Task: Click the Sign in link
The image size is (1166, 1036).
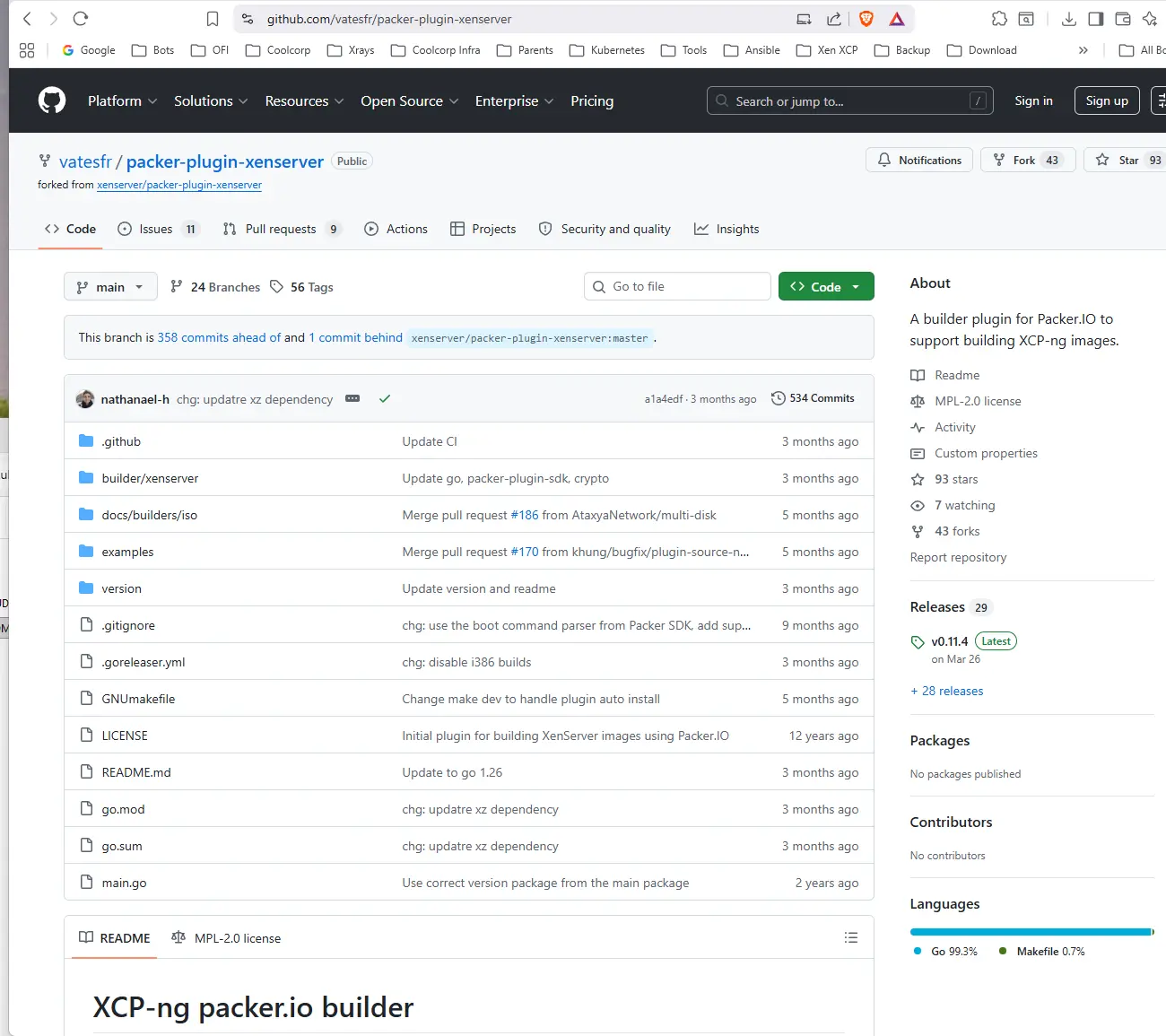Action: [1033, 100]
